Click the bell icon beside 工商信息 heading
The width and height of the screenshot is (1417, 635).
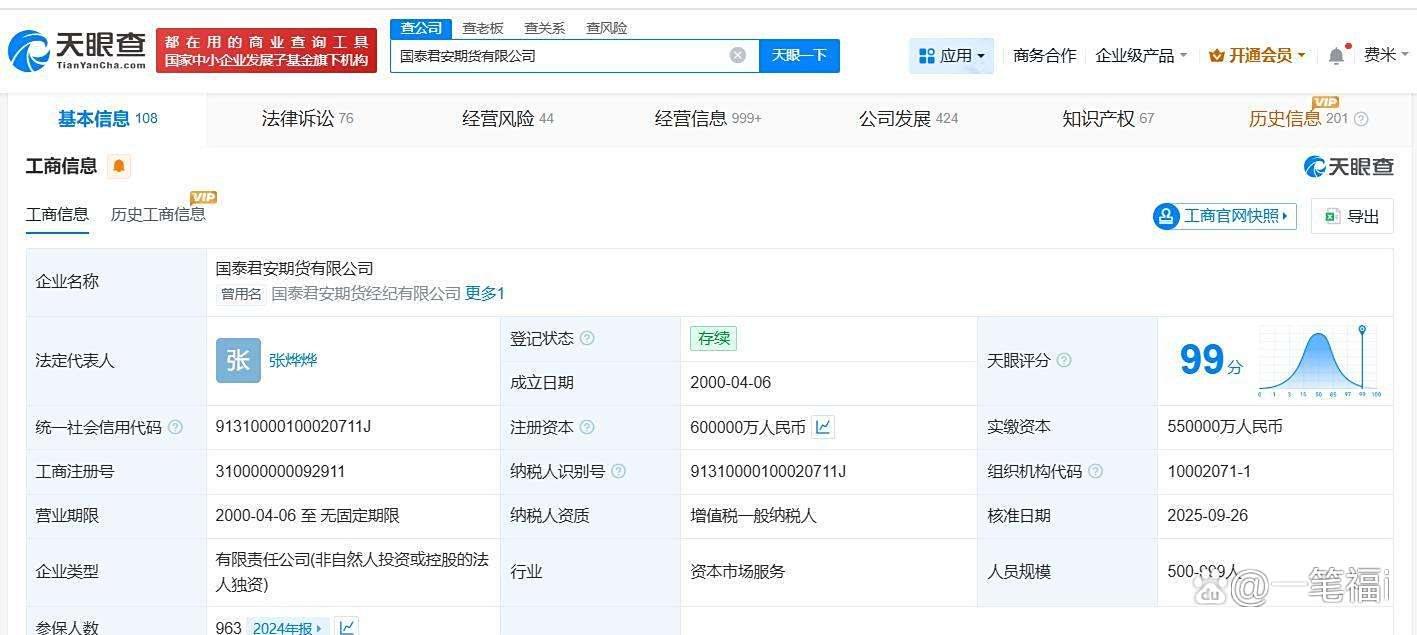(x=119, y=167)
